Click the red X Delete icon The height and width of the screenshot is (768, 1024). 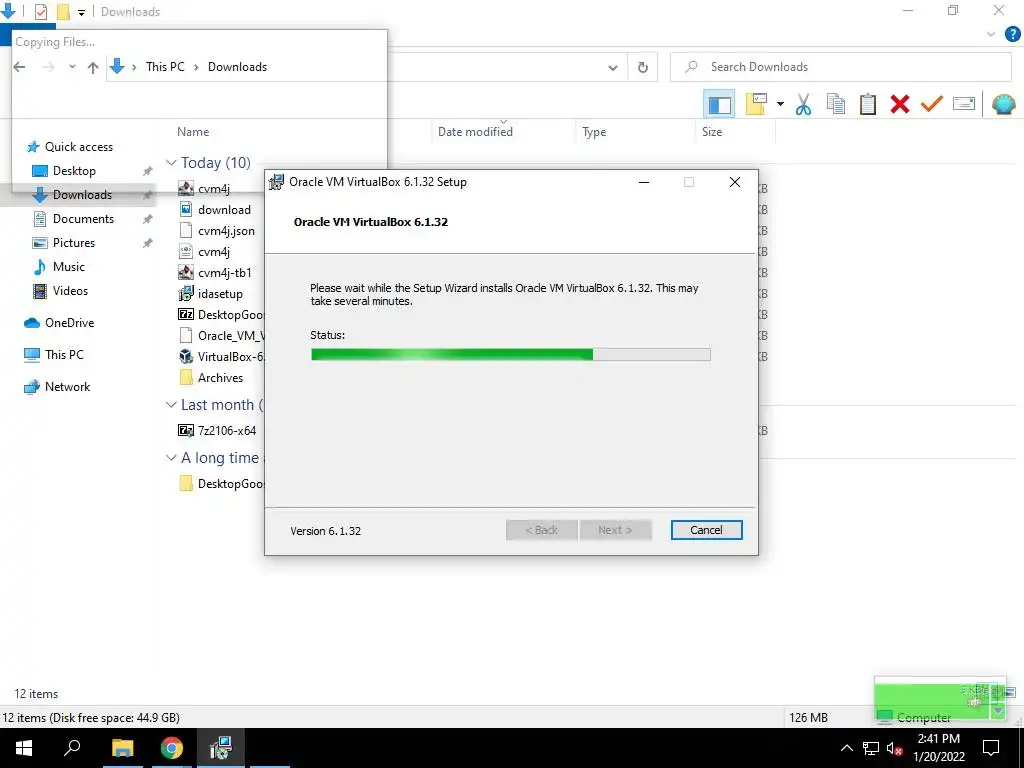(x=899, y=104)
